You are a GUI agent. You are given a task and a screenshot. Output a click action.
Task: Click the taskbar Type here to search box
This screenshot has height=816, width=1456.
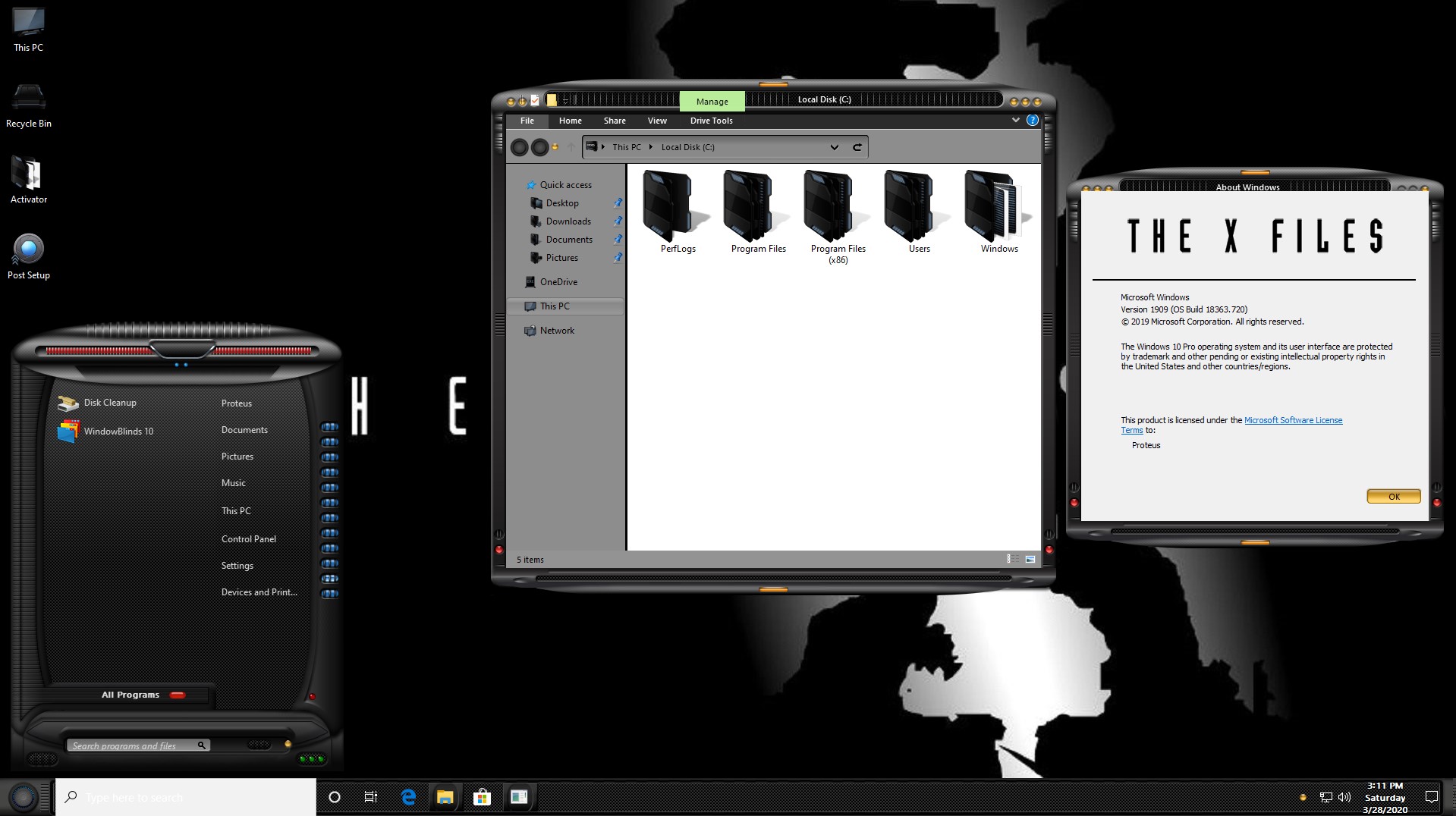pyautogui.click(x=185, y=797)
